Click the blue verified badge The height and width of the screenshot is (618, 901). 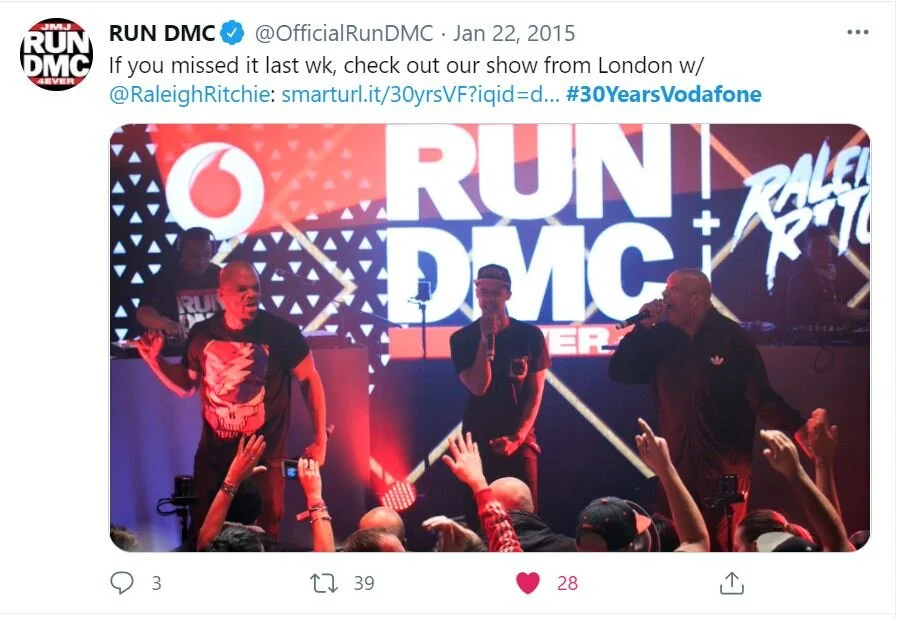(233, 33)
